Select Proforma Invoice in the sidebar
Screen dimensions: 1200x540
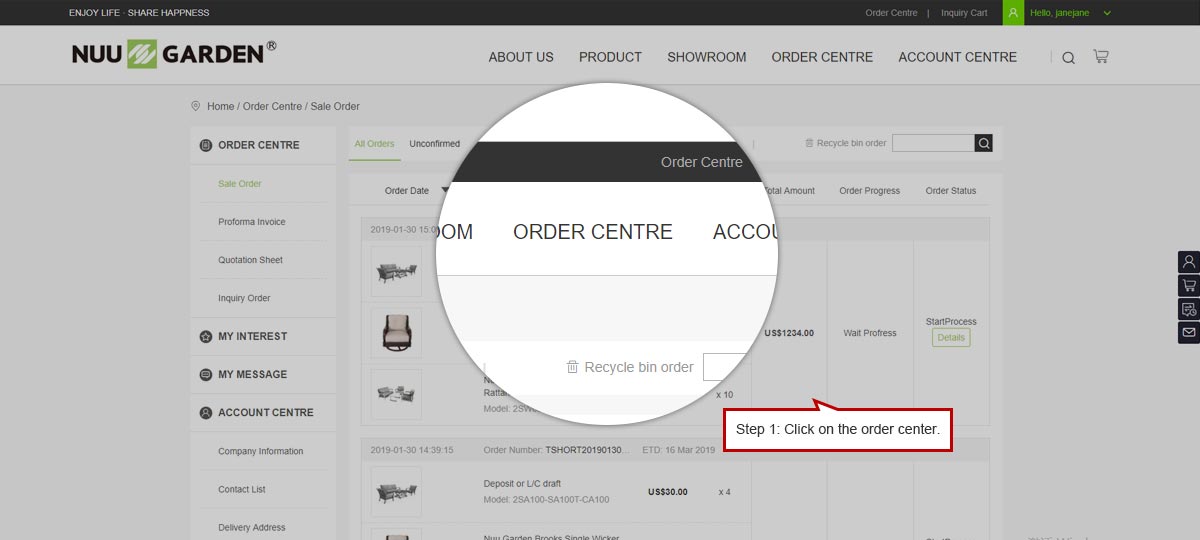point(252,222)
